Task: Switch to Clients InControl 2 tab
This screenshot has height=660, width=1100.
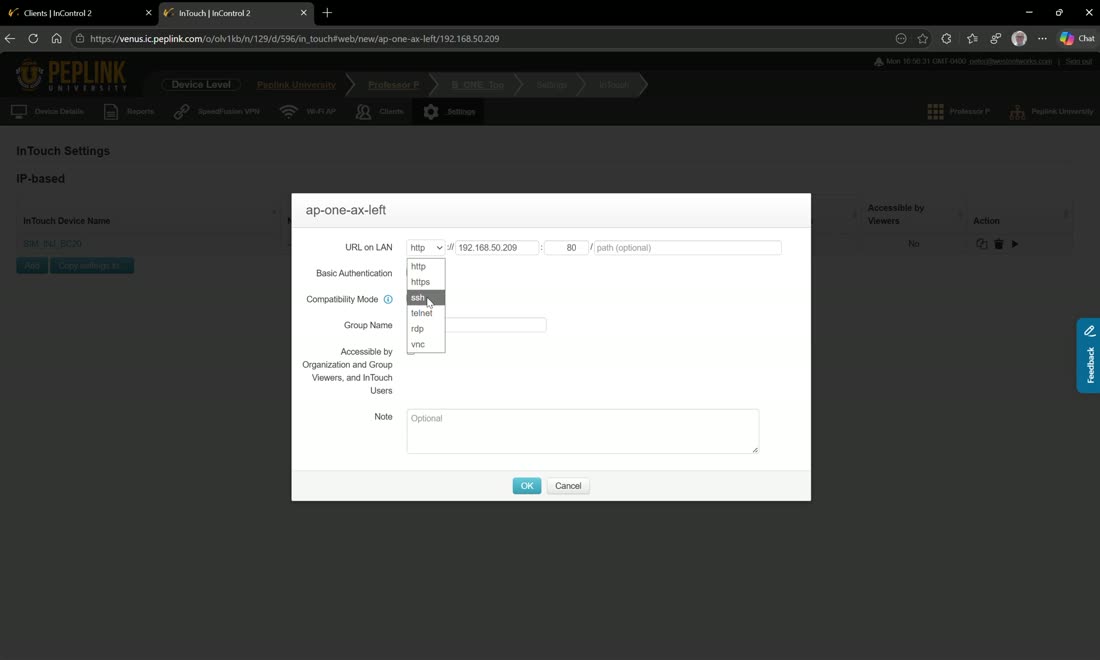Action: click(77, 13)
